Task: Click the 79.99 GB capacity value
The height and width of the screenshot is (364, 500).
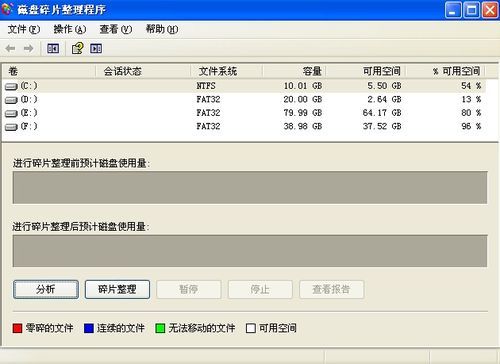Action: pyautogui.click(x=303, y=113)
